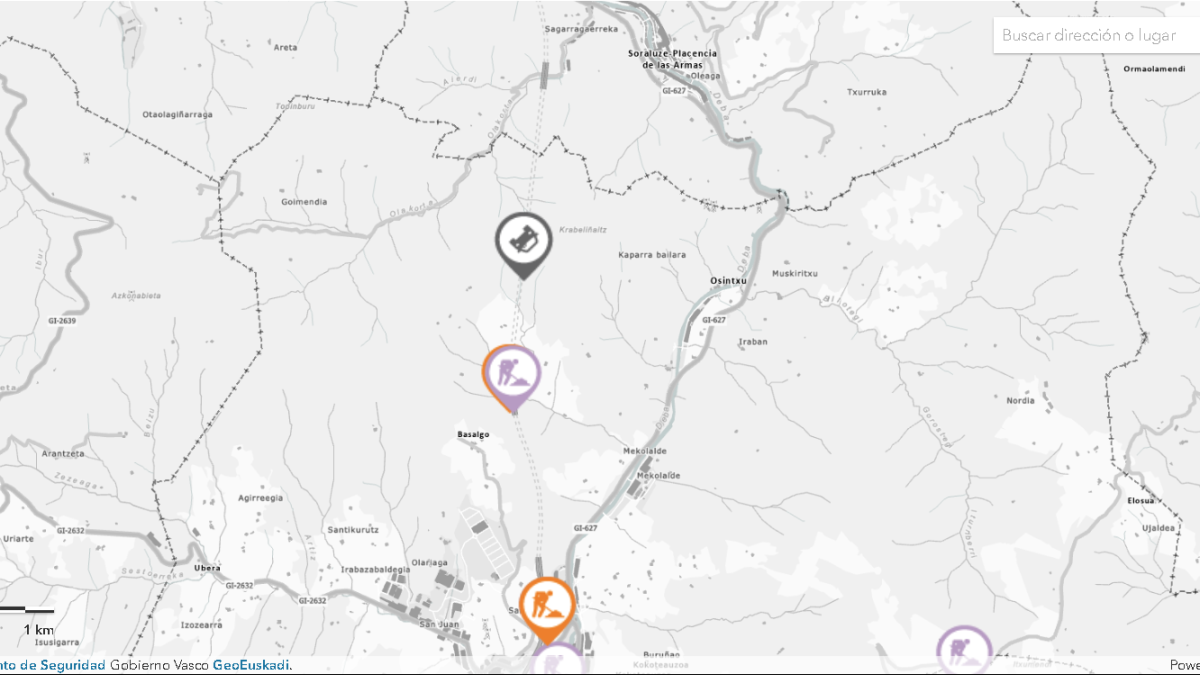1200x675 pixels.
Task: Click the 1 km scale bar
Action: tap(27, 609)
